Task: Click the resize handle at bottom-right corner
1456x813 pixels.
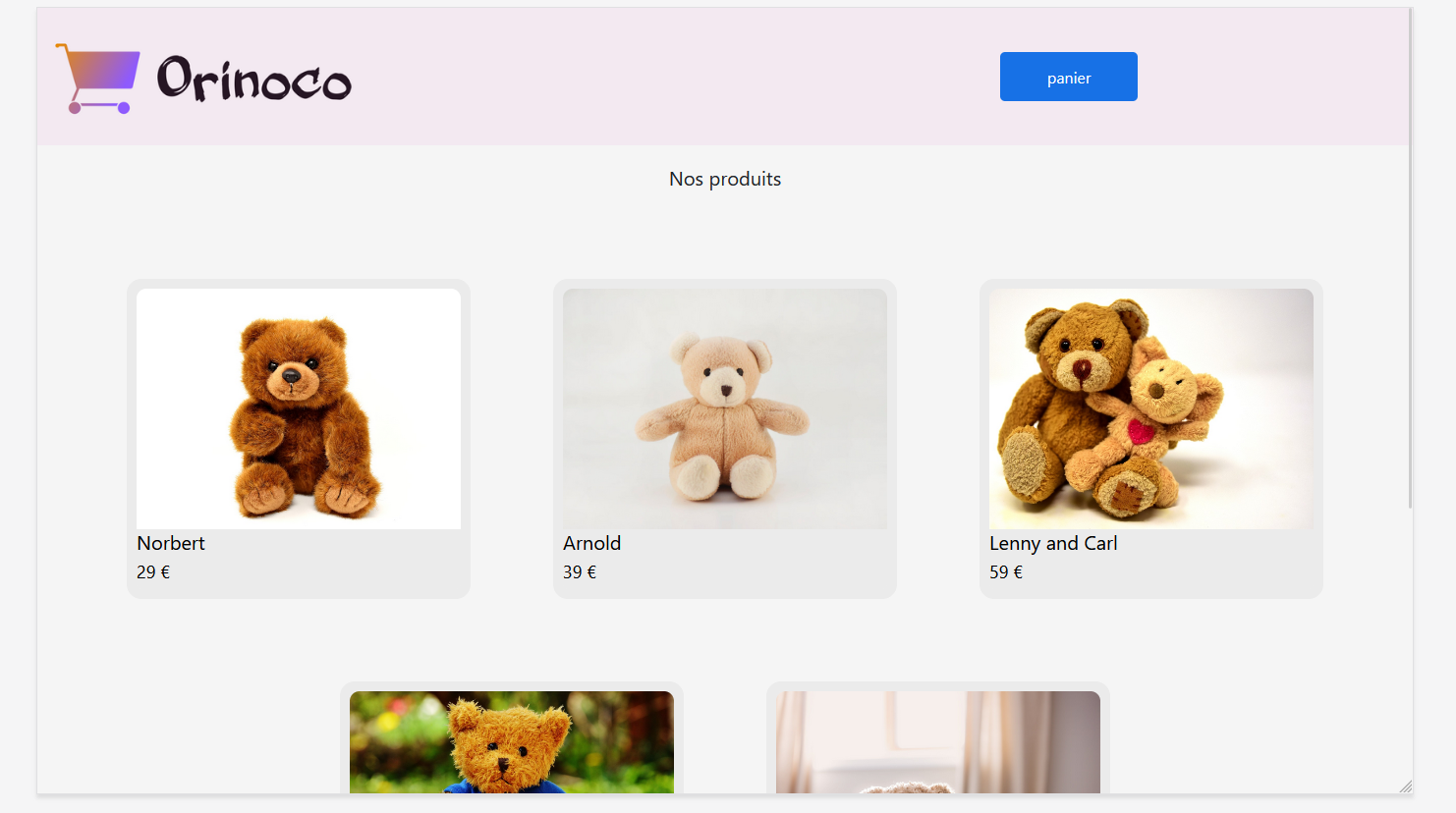Action: [1406, 786]
